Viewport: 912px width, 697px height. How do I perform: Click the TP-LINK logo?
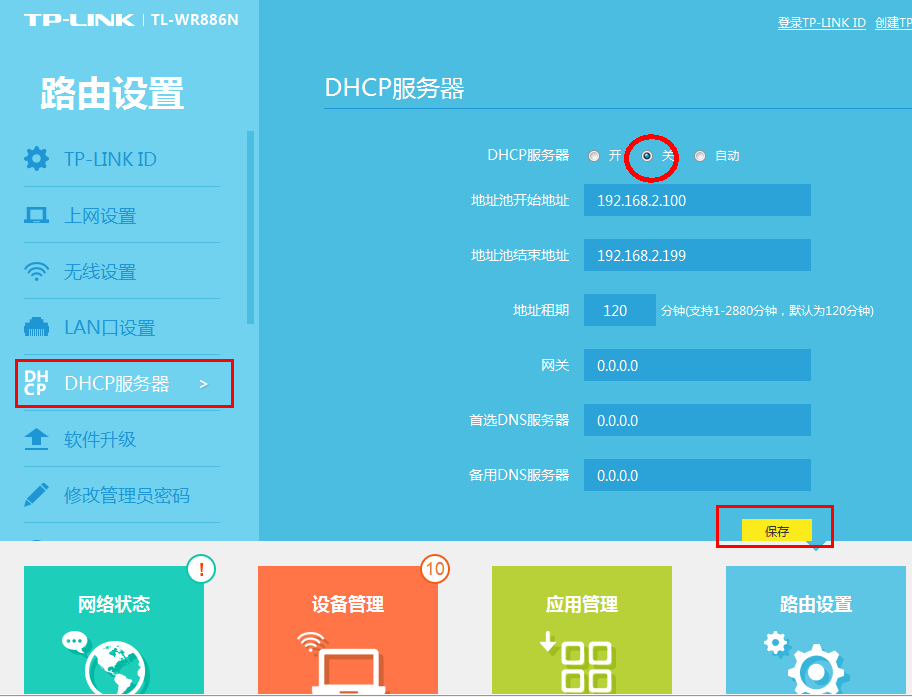coord(79,20)
